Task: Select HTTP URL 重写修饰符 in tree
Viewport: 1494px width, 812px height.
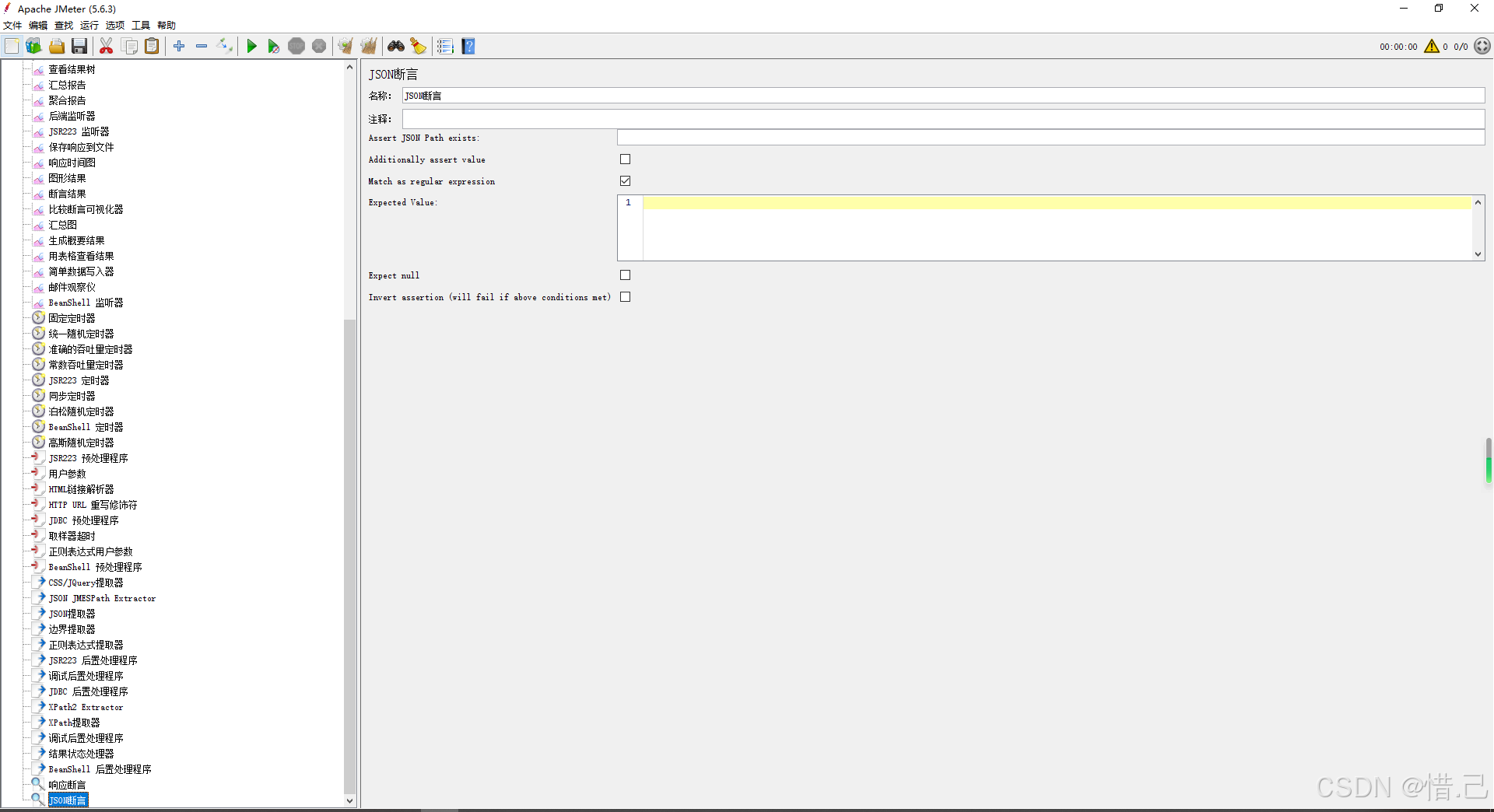Action: 93,505
